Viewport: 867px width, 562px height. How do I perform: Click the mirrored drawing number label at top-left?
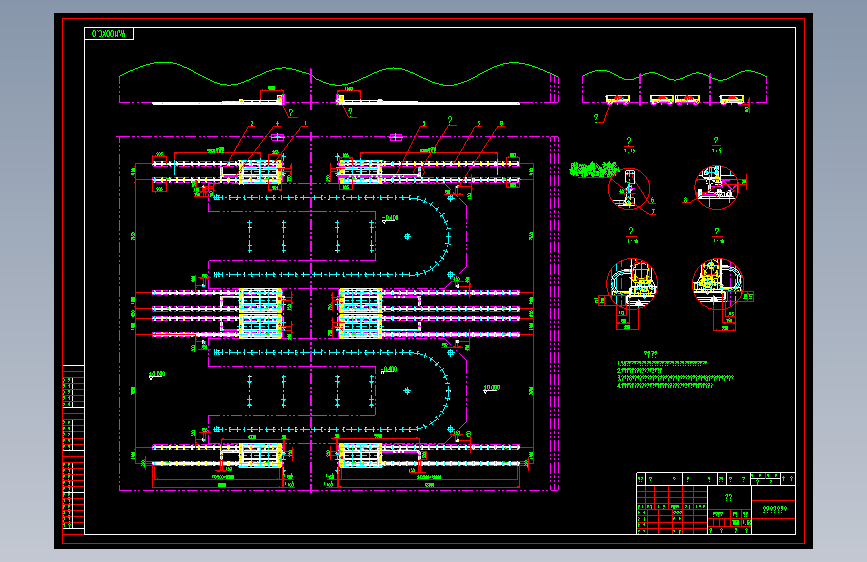(109, 34)
